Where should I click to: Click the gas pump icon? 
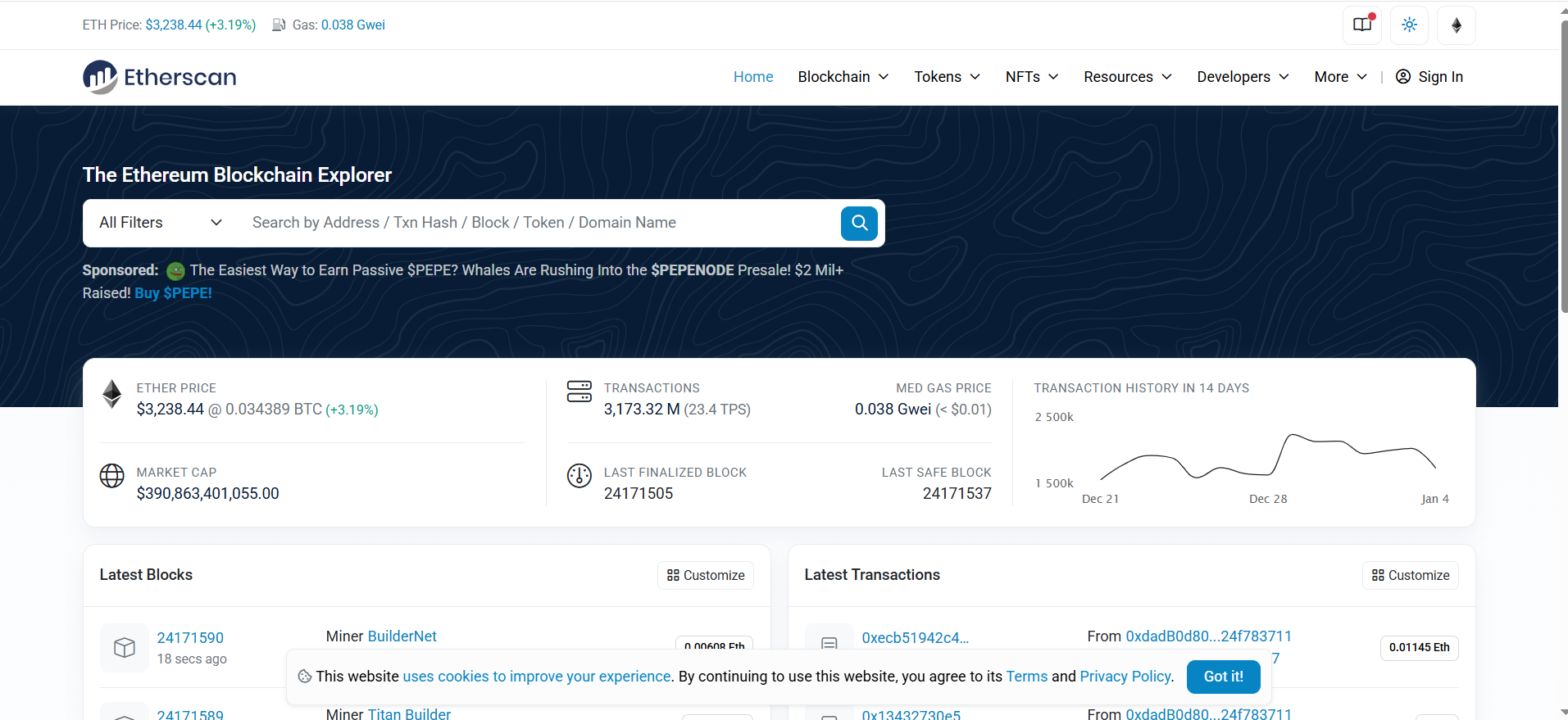coord(279,25)
